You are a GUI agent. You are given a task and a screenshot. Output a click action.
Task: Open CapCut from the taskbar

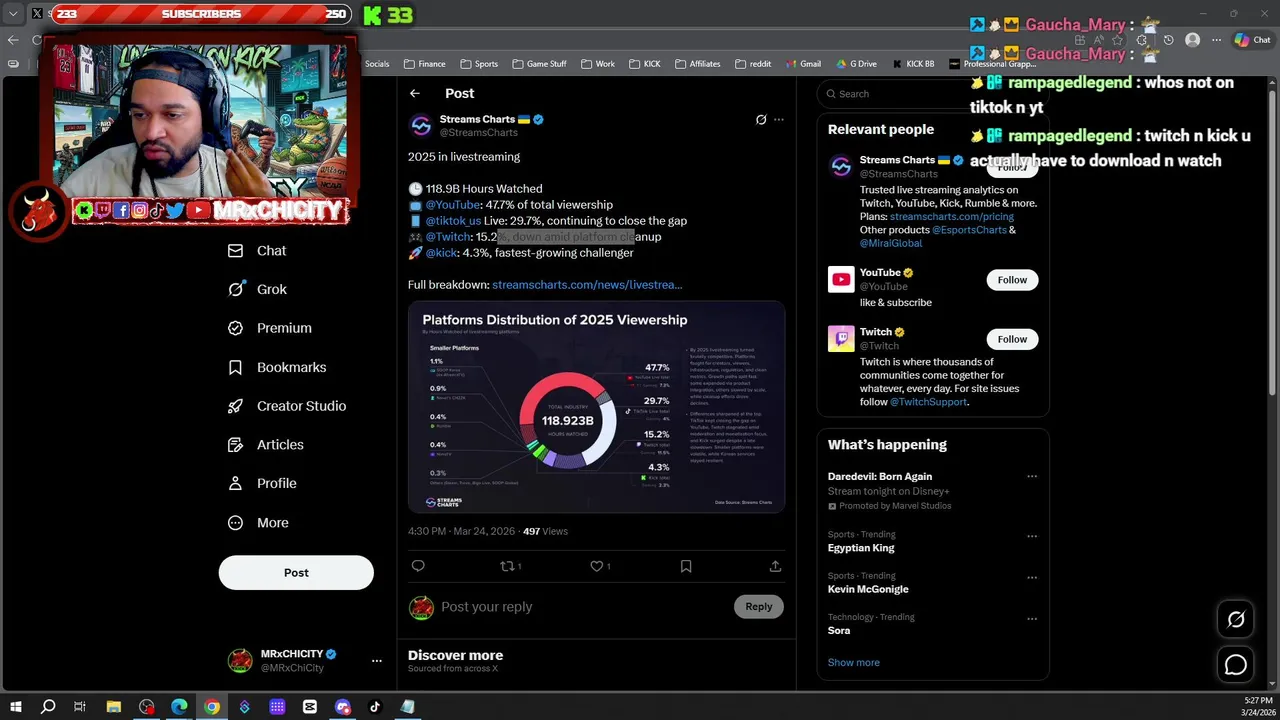(310, 707)
